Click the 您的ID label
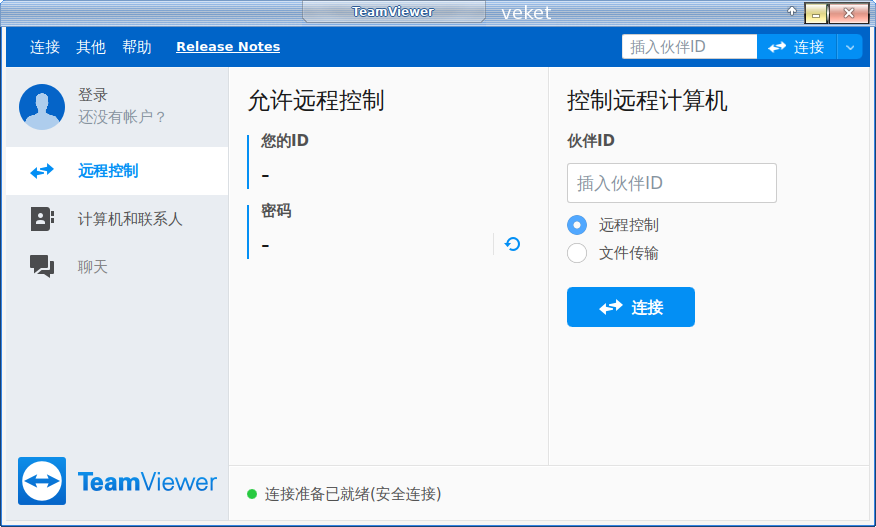This screenshot has height=527, width=876. 284,141
